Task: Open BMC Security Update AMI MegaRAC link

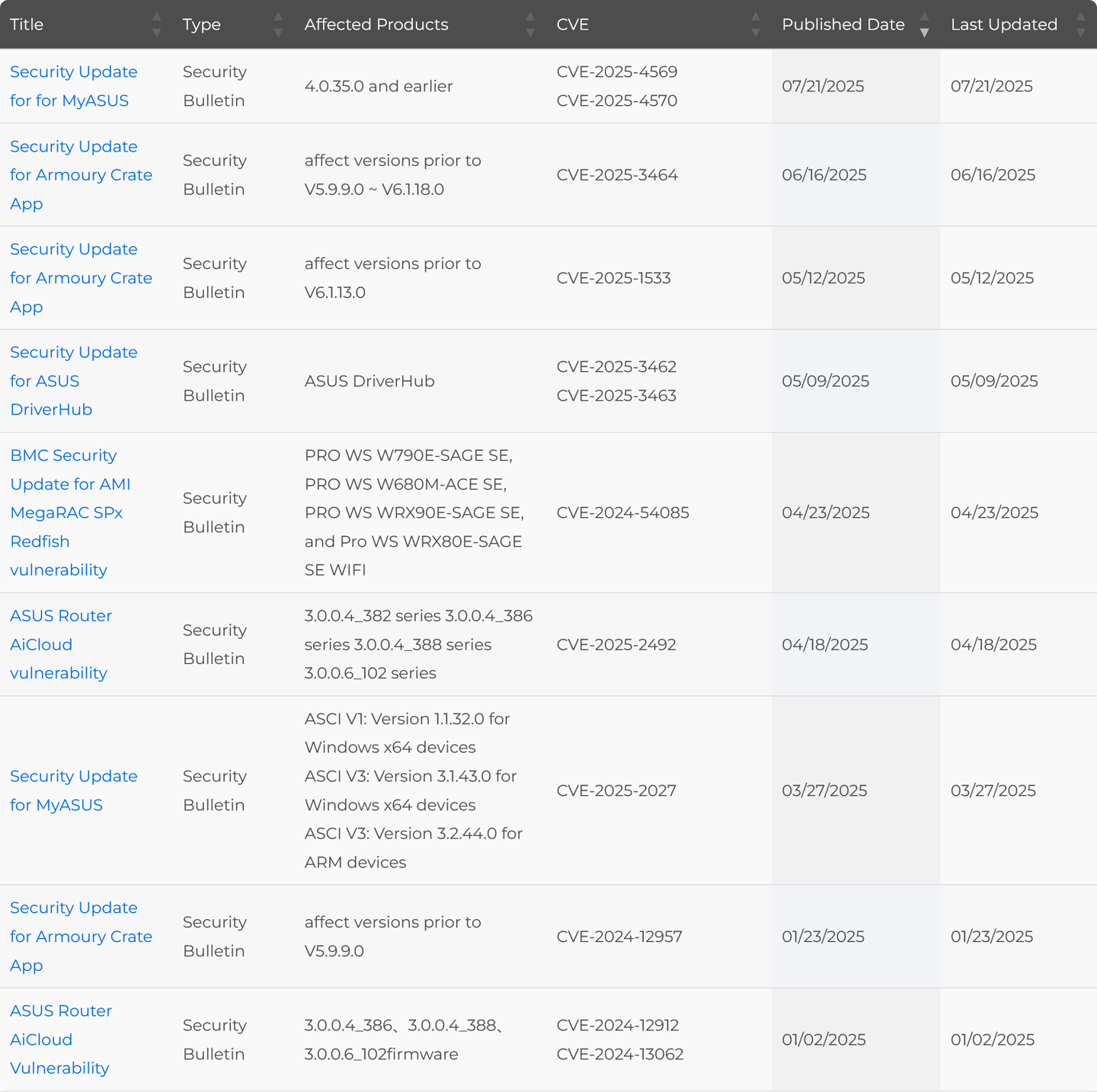Action: [x=70, y=512]
